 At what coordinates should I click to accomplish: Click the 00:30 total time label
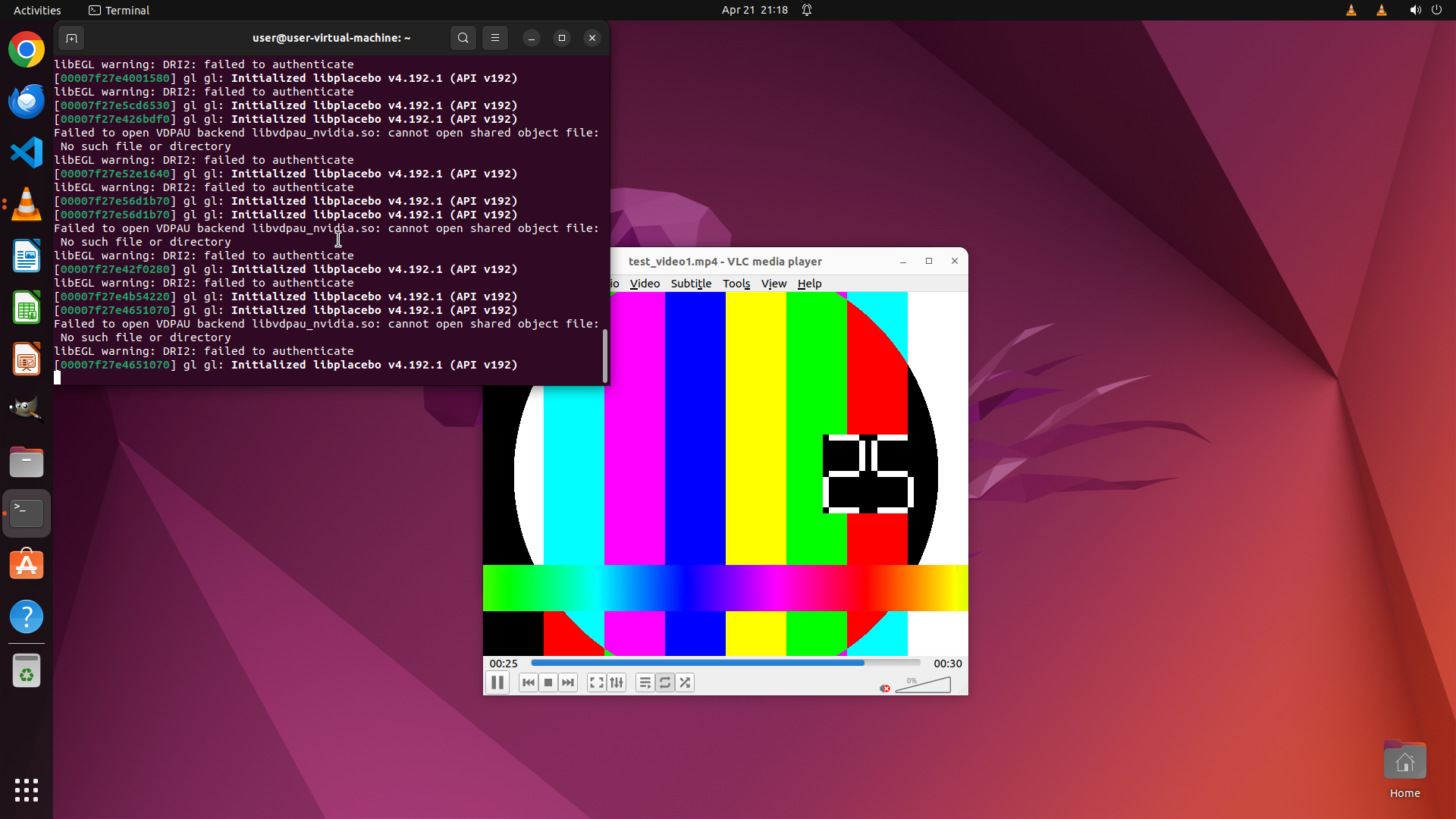point(947,664)
